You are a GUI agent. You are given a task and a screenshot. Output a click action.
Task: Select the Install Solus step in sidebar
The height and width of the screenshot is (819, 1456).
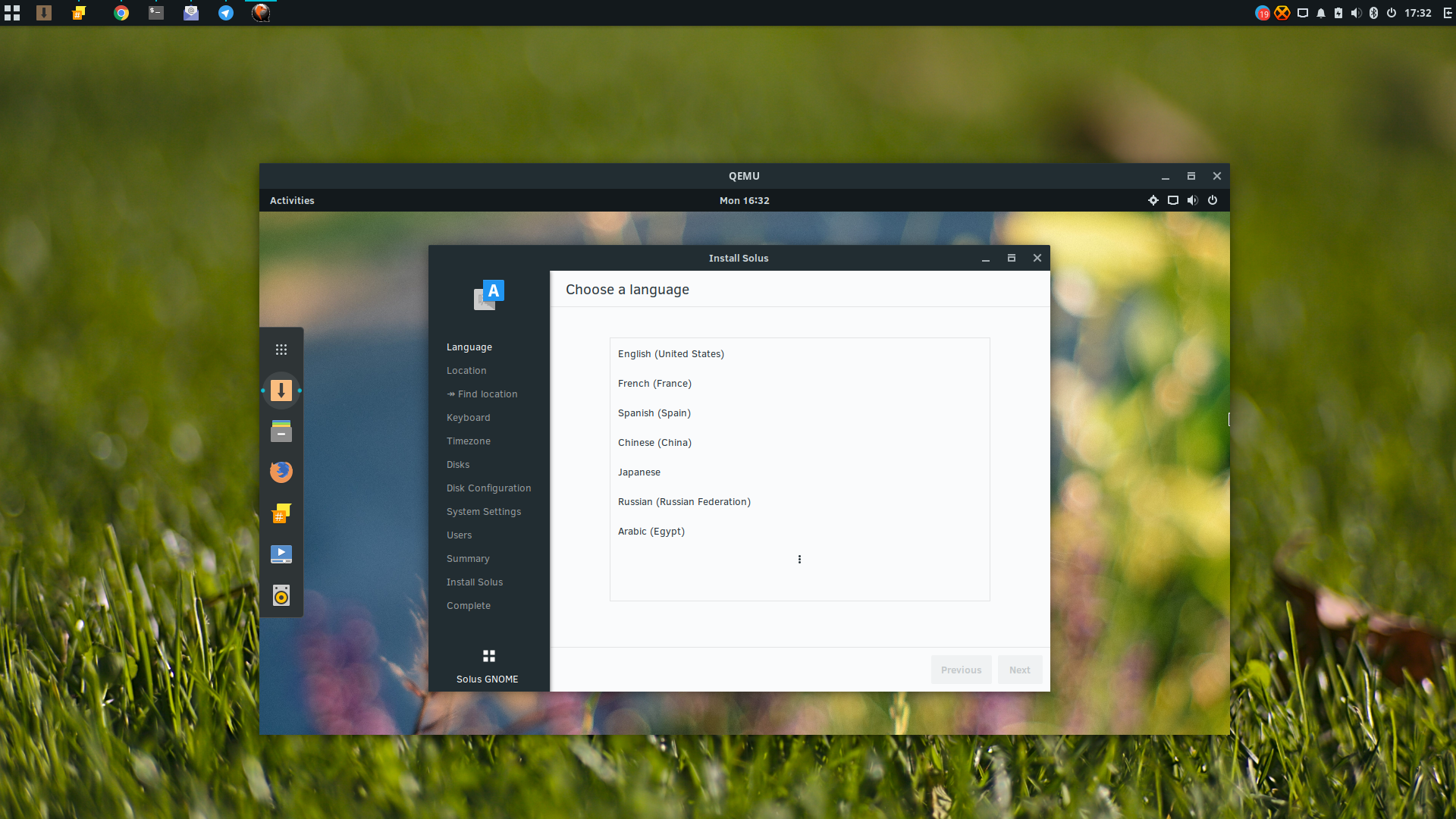coord(475,582)
